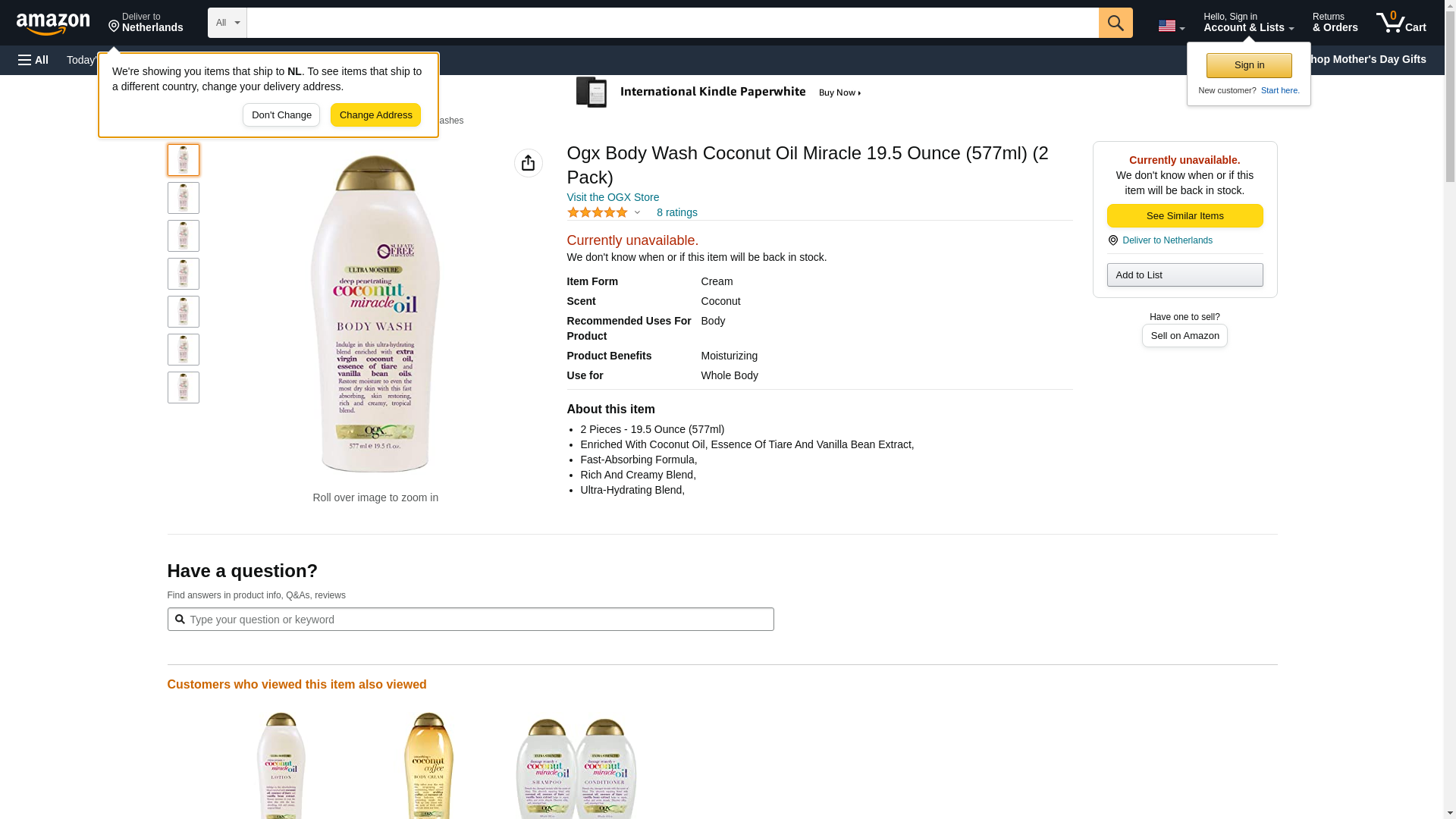Expand the star ratings breakdown arrow
This screenshot has height=819, width=1456.
pyautogui.click(x=637, y=213)
